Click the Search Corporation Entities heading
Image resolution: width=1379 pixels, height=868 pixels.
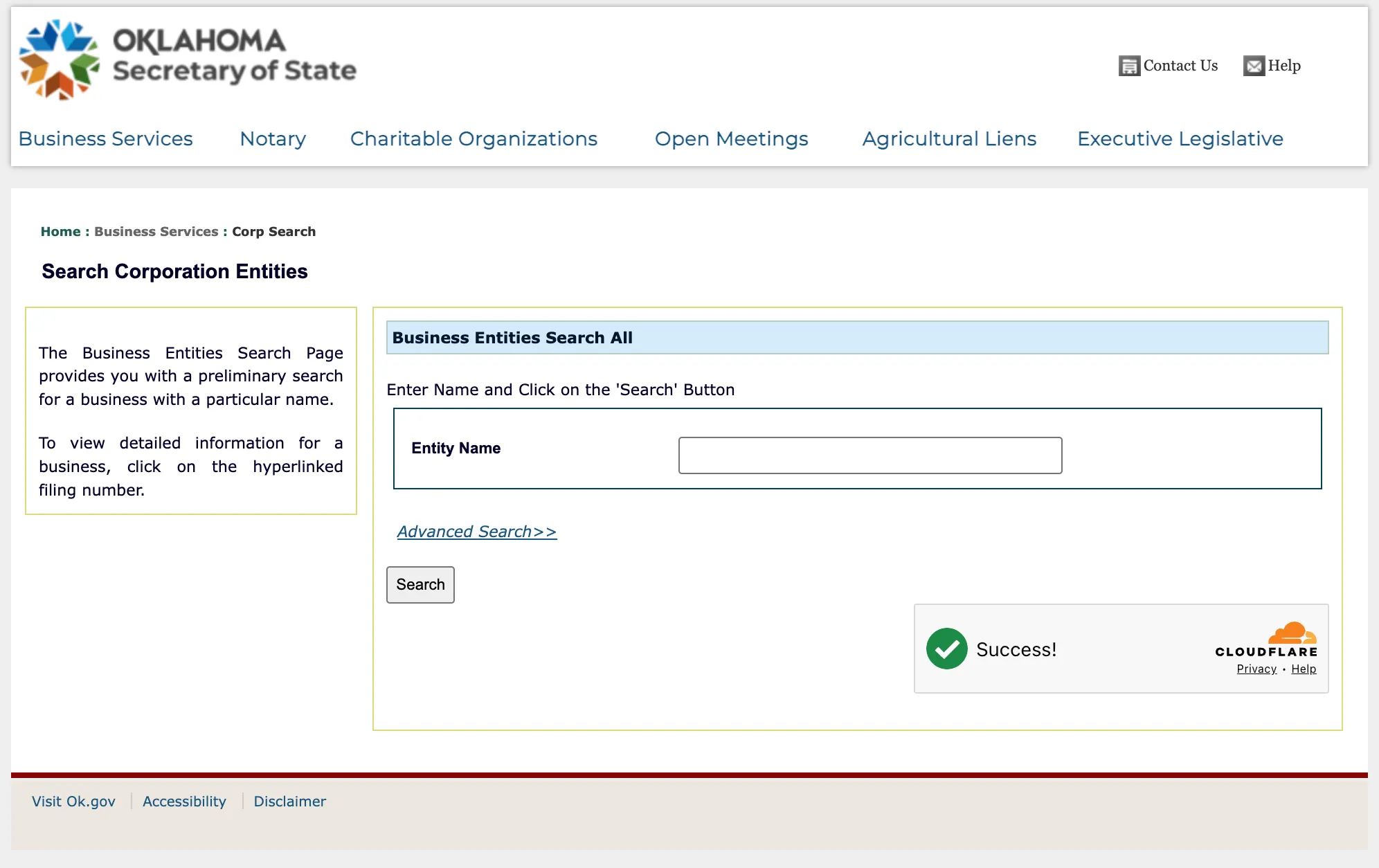[174, 271]
